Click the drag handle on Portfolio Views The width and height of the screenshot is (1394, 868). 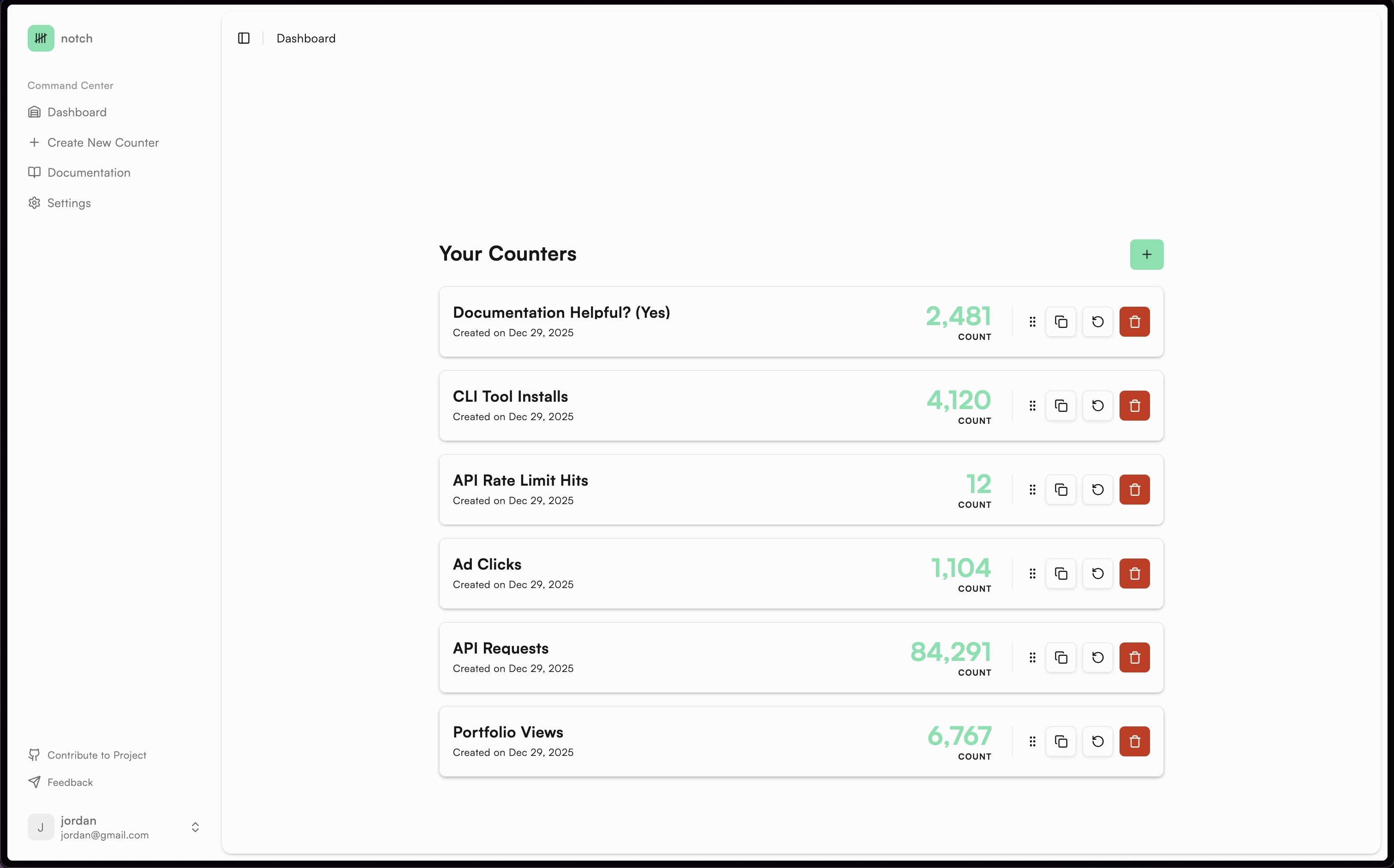[x=1032, y=741]
